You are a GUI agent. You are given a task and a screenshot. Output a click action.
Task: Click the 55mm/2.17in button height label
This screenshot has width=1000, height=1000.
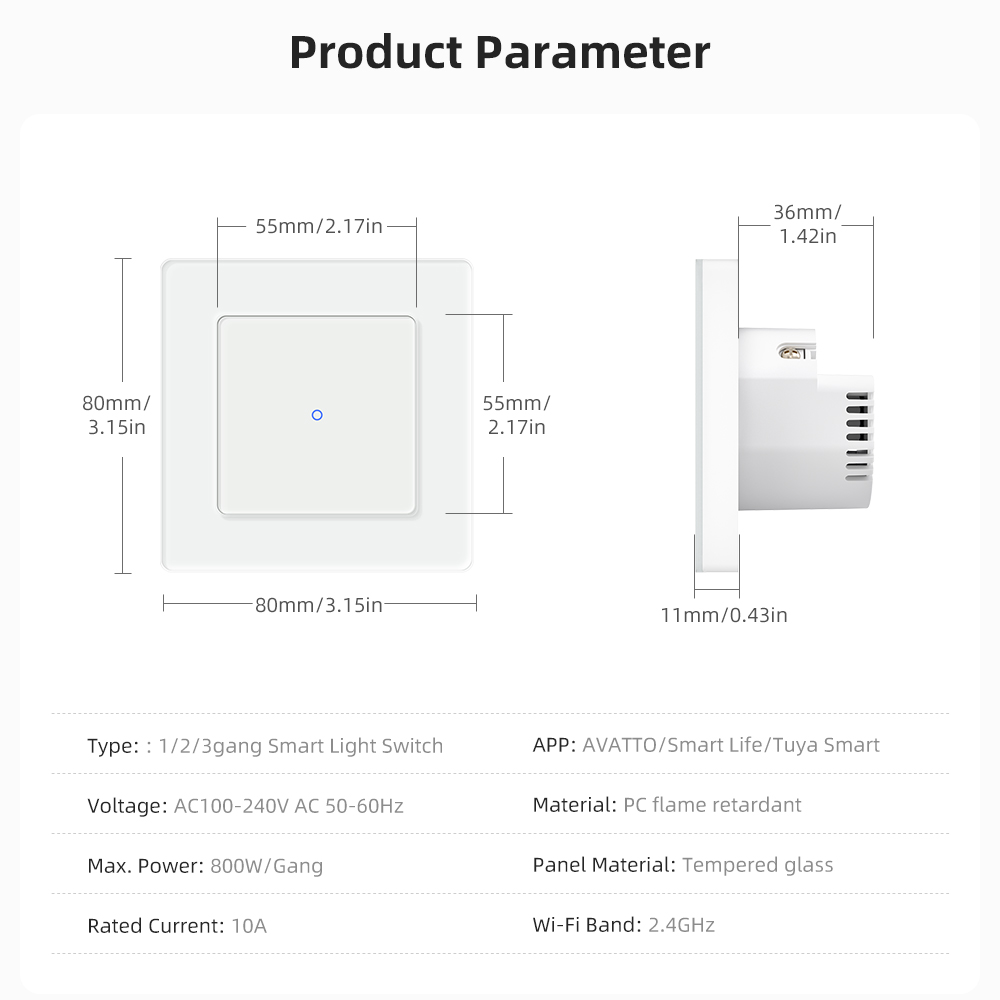point(516,415)
